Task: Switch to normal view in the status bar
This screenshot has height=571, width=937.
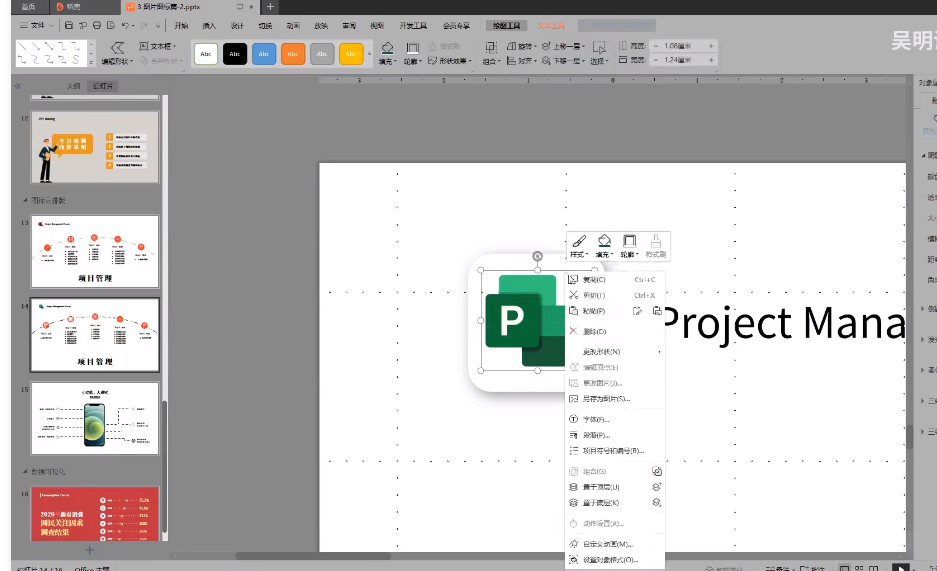Action: click(844, 567)
